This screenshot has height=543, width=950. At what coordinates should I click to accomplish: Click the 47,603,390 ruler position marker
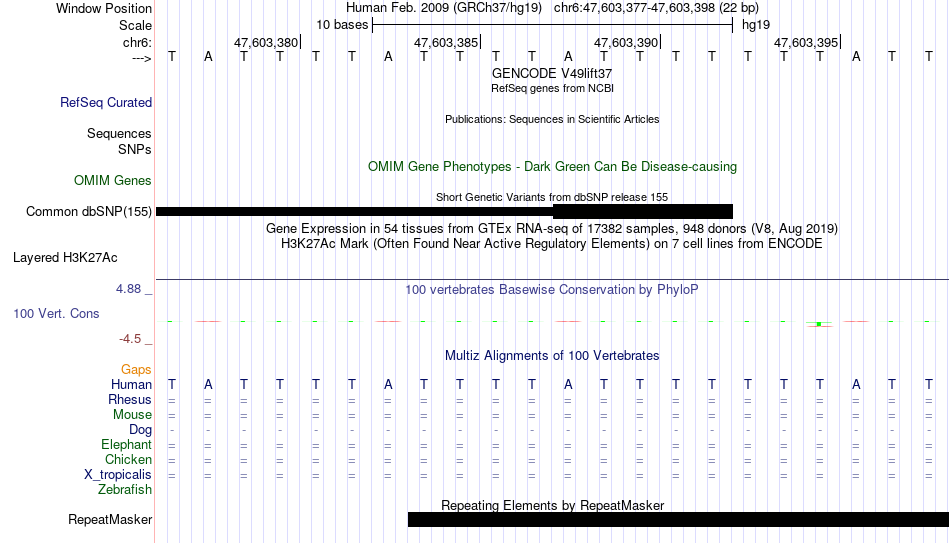click(626, 42)
